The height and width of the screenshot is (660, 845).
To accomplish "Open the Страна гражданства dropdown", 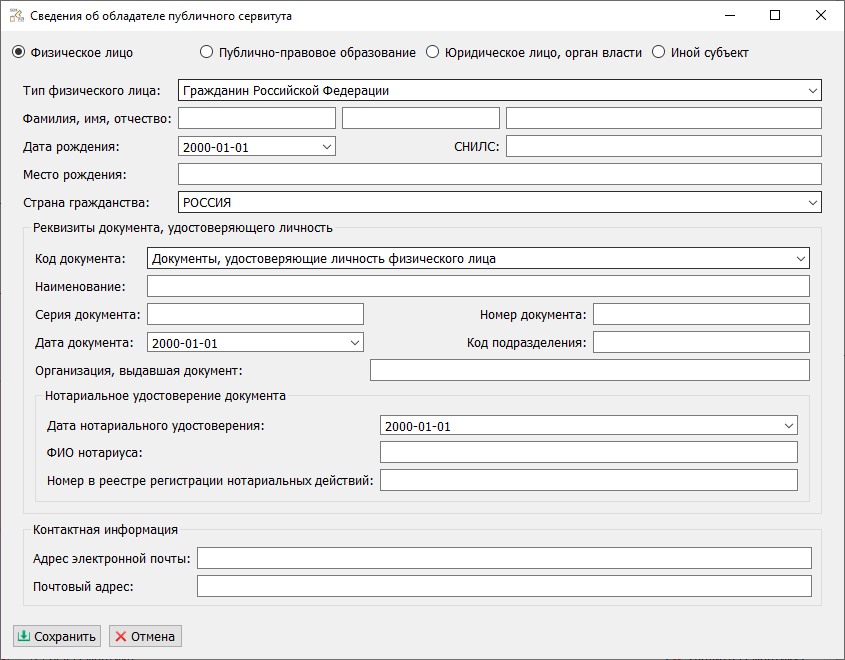I will 811,203.
